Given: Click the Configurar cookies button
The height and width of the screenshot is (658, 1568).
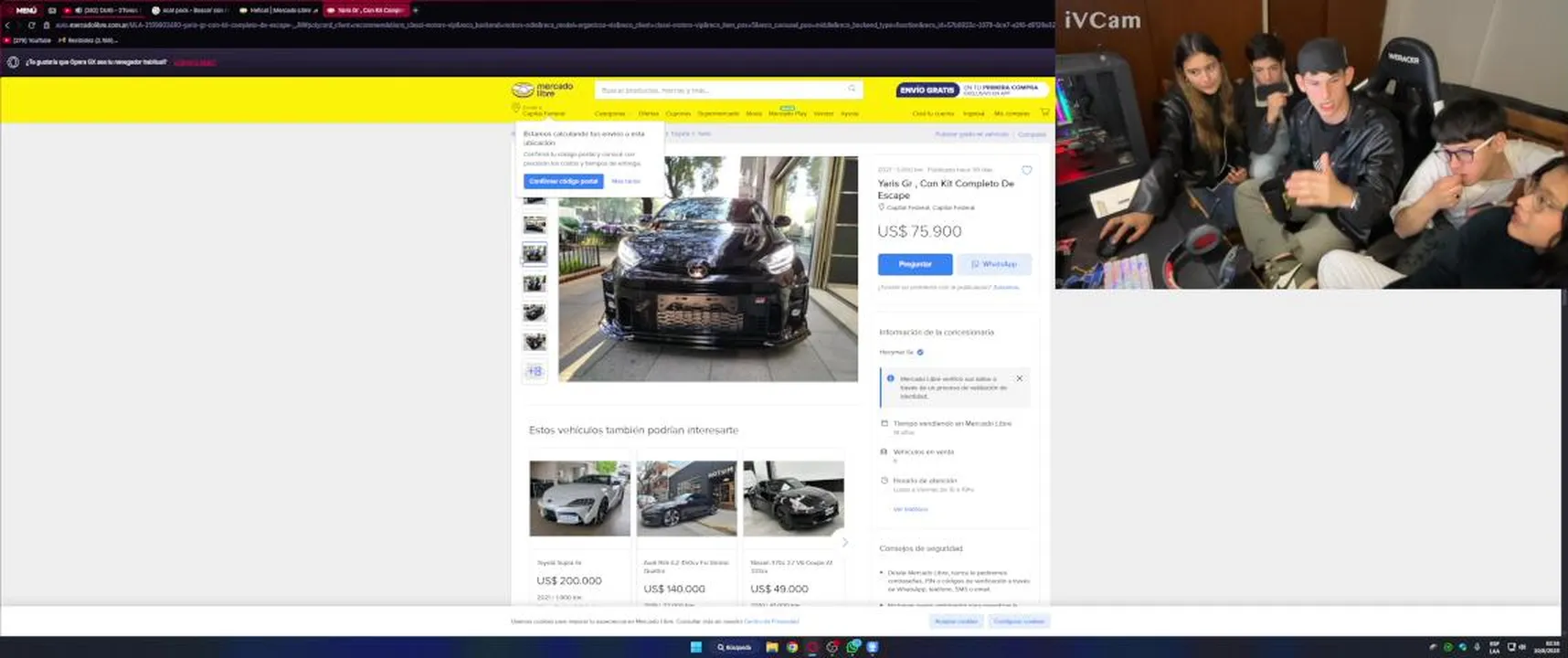Looking at the screenshot, I should tap(1019, 621).
